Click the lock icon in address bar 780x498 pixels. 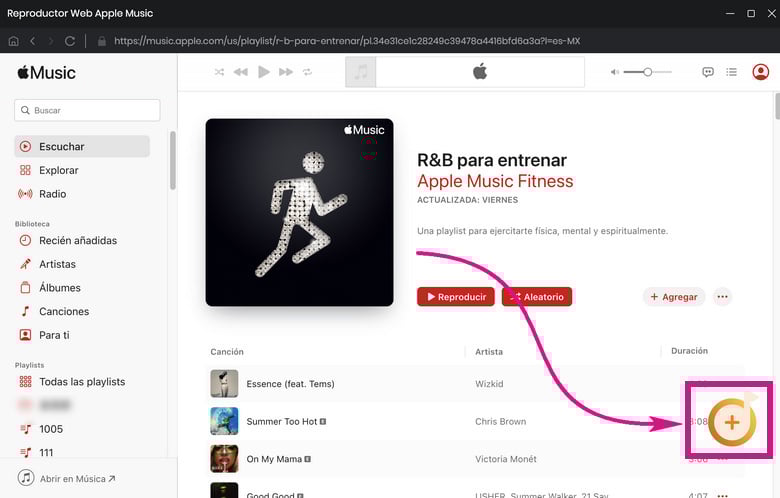coord(101,41)
